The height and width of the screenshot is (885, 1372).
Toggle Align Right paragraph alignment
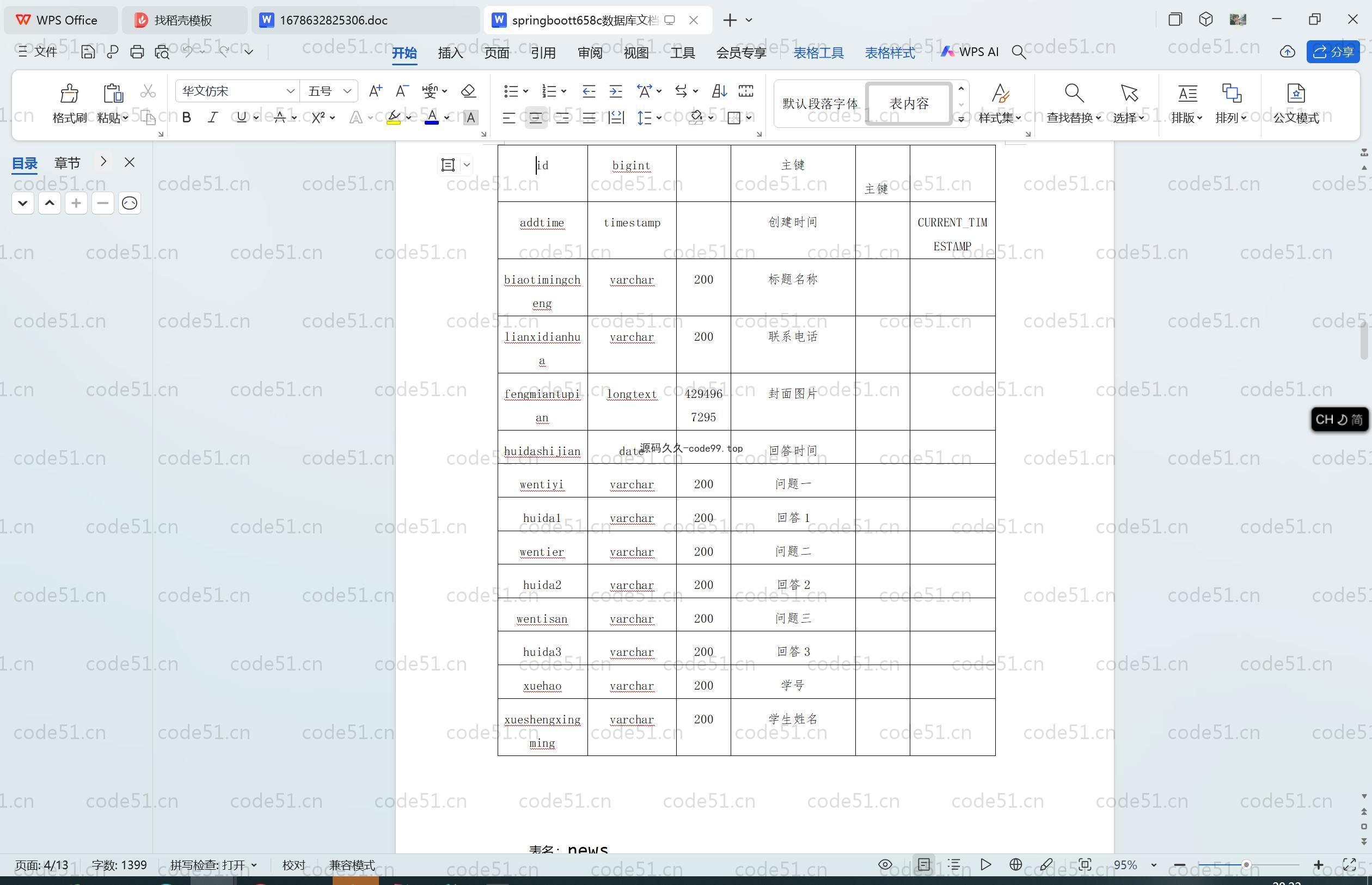coord(562,118)
